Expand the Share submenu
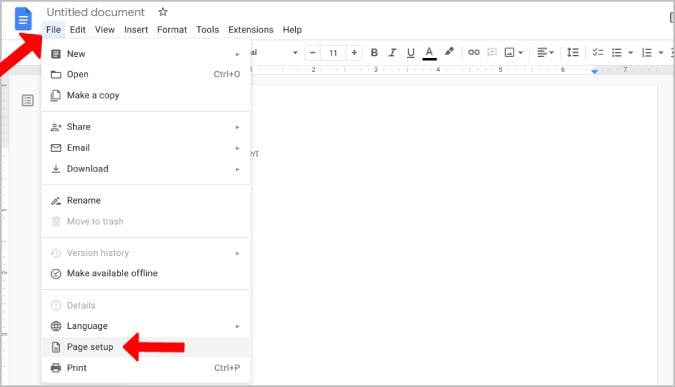 coord(146,127)
